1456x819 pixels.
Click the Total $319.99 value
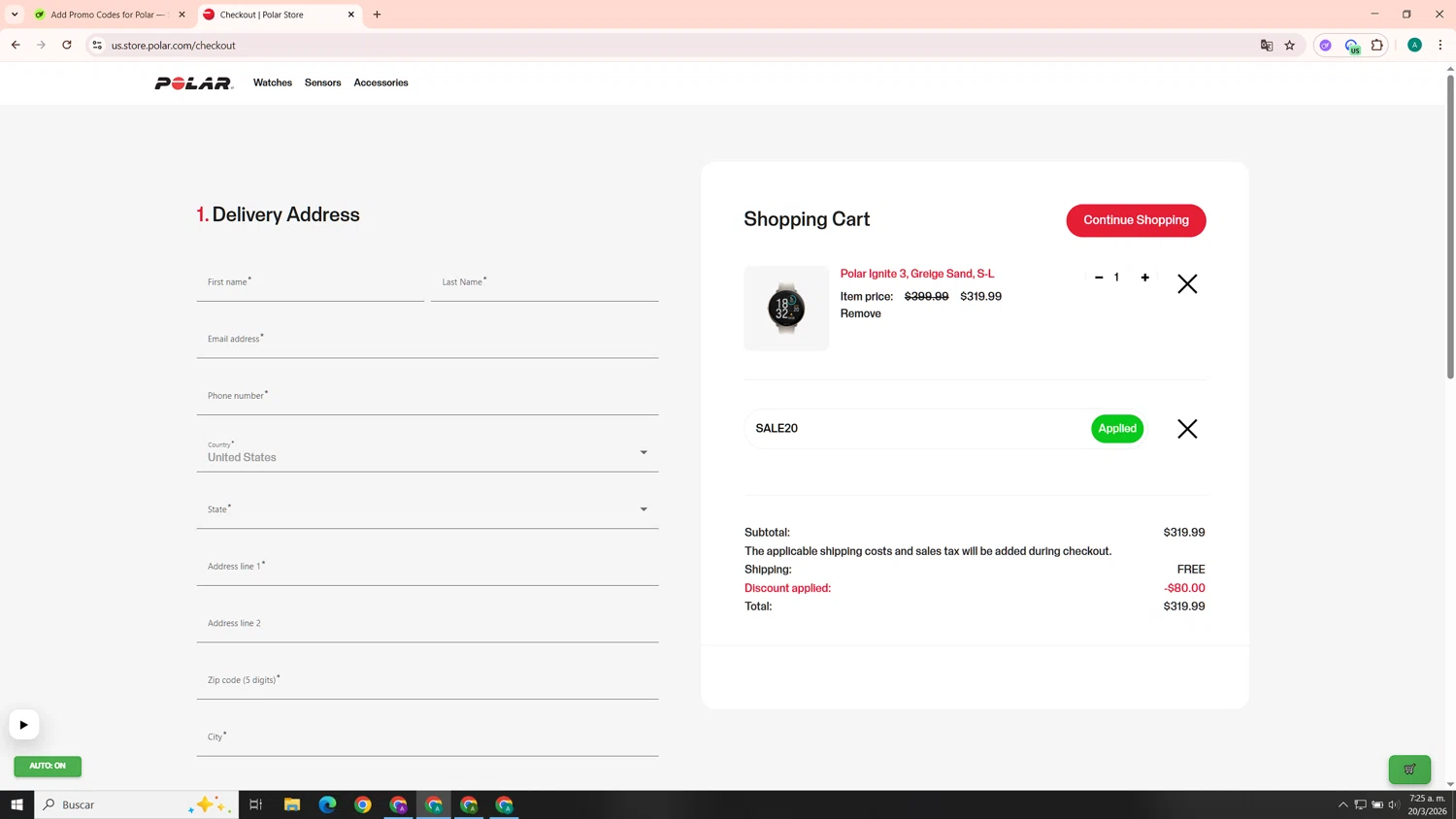coord(1184,606)
